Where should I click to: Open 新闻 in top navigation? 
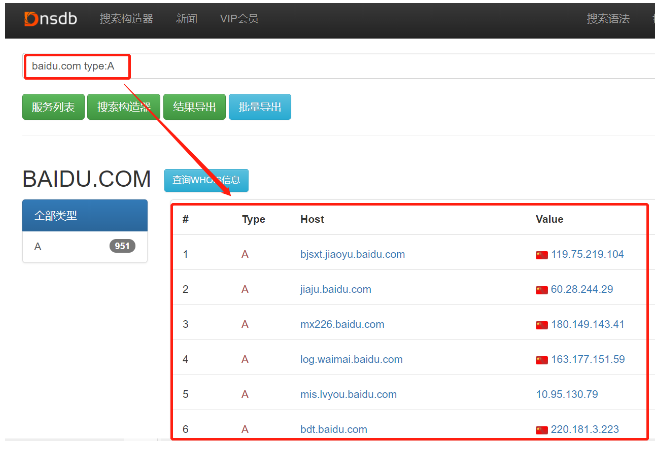[187, 19]
